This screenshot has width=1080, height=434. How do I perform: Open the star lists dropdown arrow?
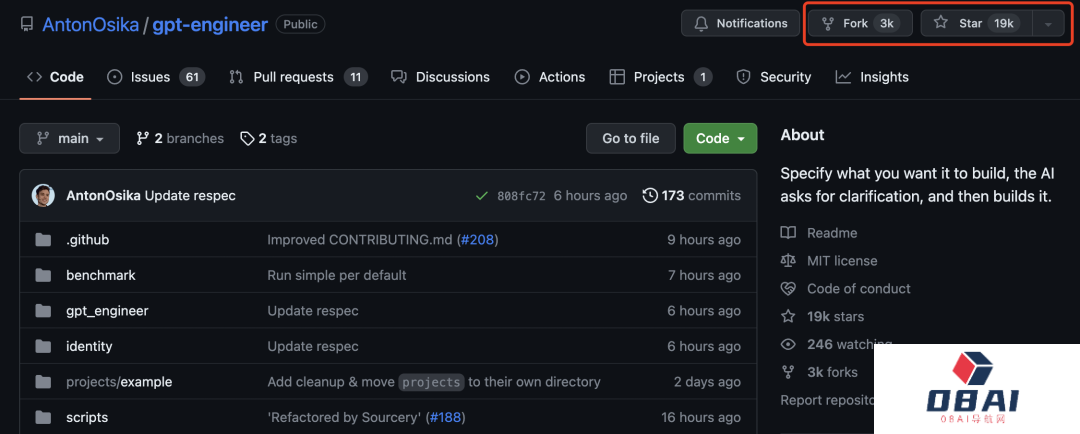pyautogui.click(x=1048, y=24)
